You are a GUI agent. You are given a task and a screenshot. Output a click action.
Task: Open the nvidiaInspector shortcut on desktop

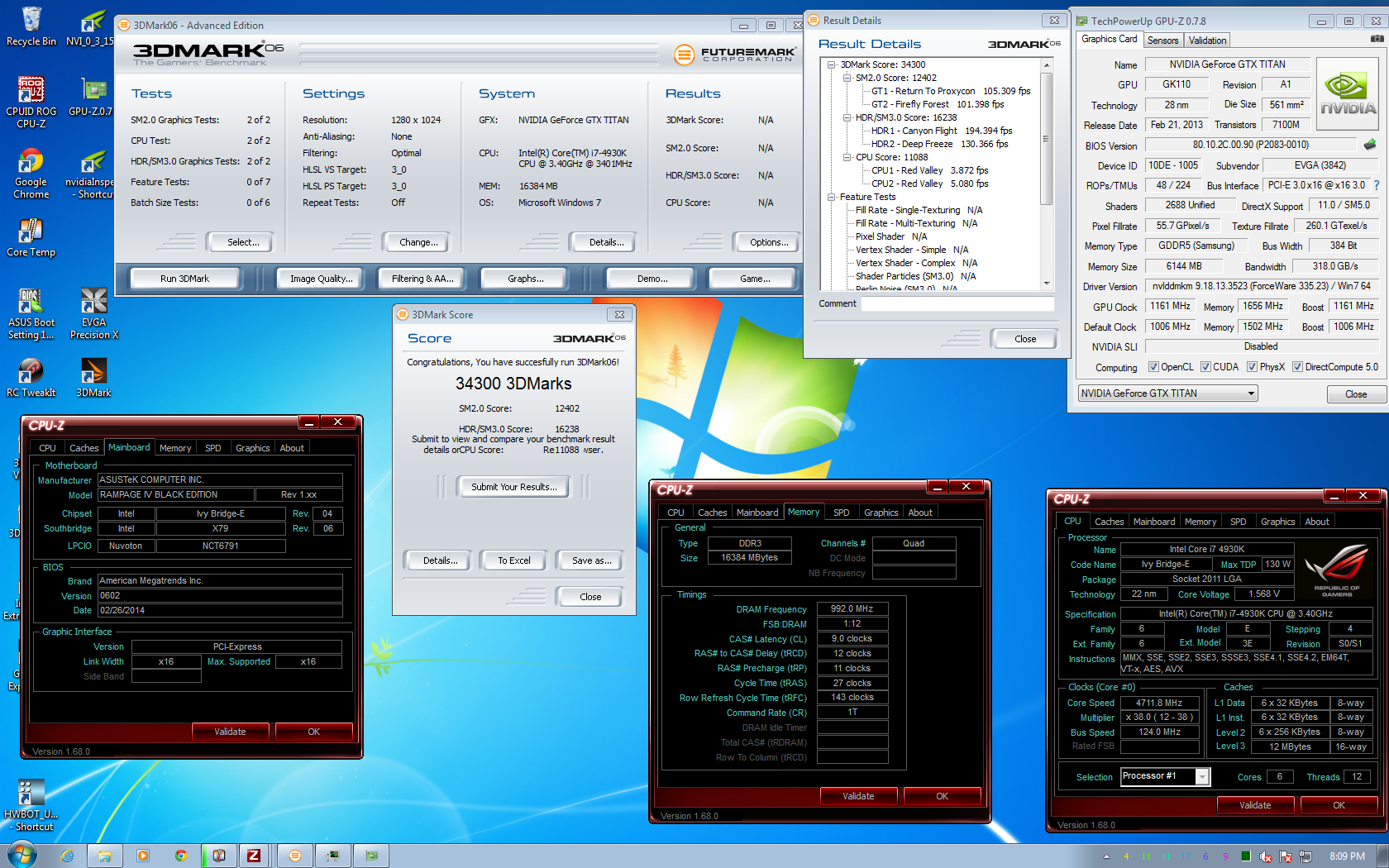click(91, 174)
